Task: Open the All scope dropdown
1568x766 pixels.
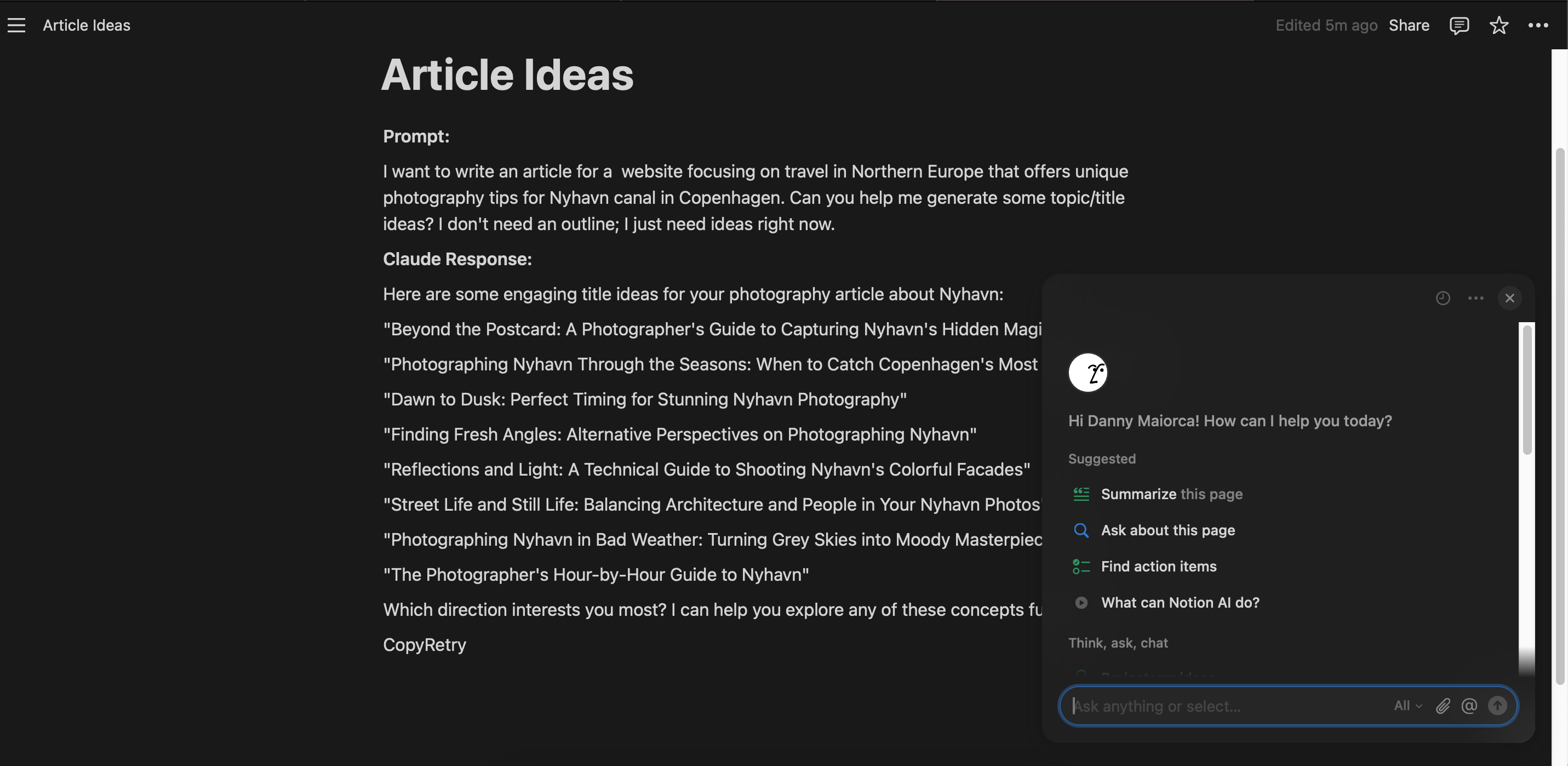Action: pyautogui.click(x=1407, y=706)
